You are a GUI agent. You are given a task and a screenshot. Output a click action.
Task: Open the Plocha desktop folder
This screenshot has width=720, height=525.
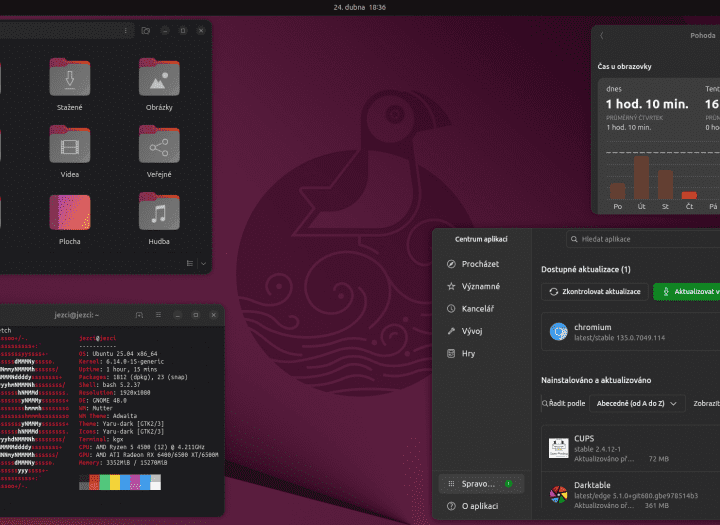coord(70,214)
